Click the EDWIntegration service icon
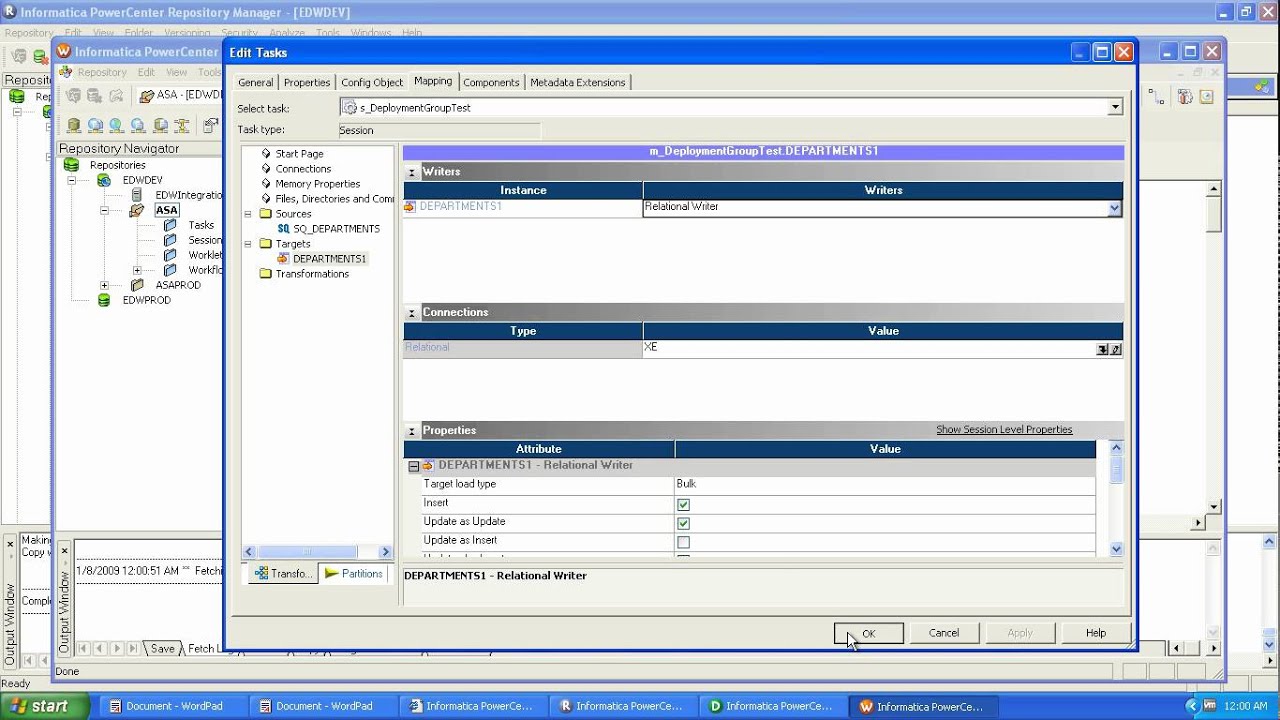The width and height of the screenshot is (1280, 720). [137, 195]
